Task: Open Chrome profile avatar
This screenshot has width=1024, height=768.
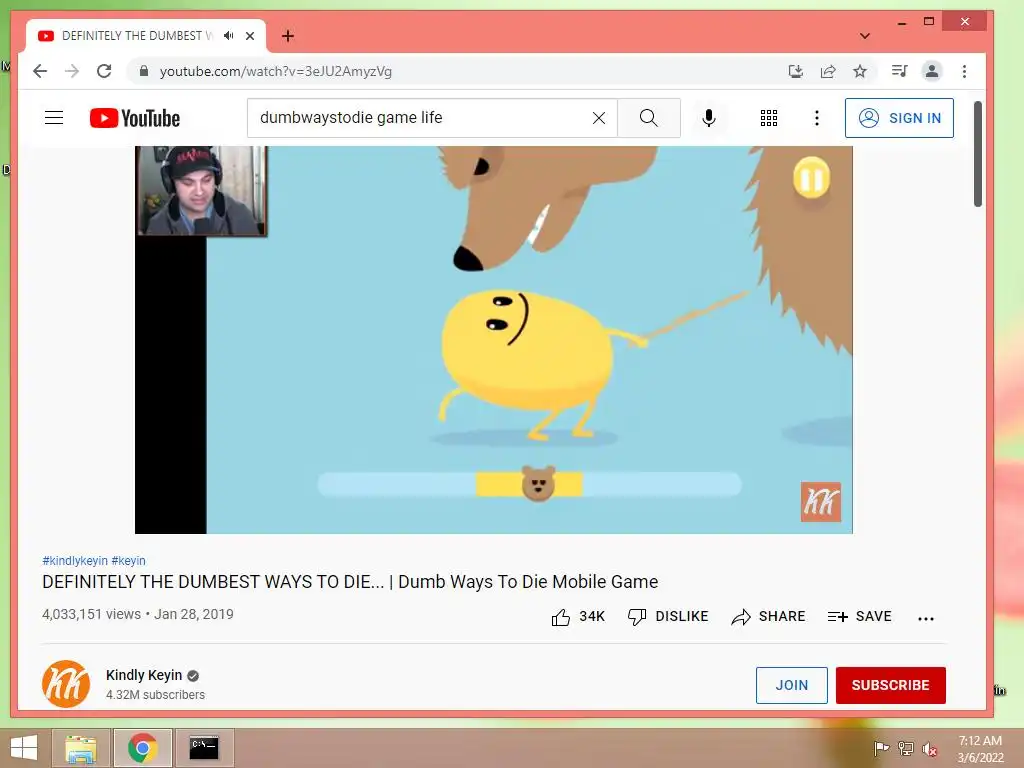Action: point(932,71)
